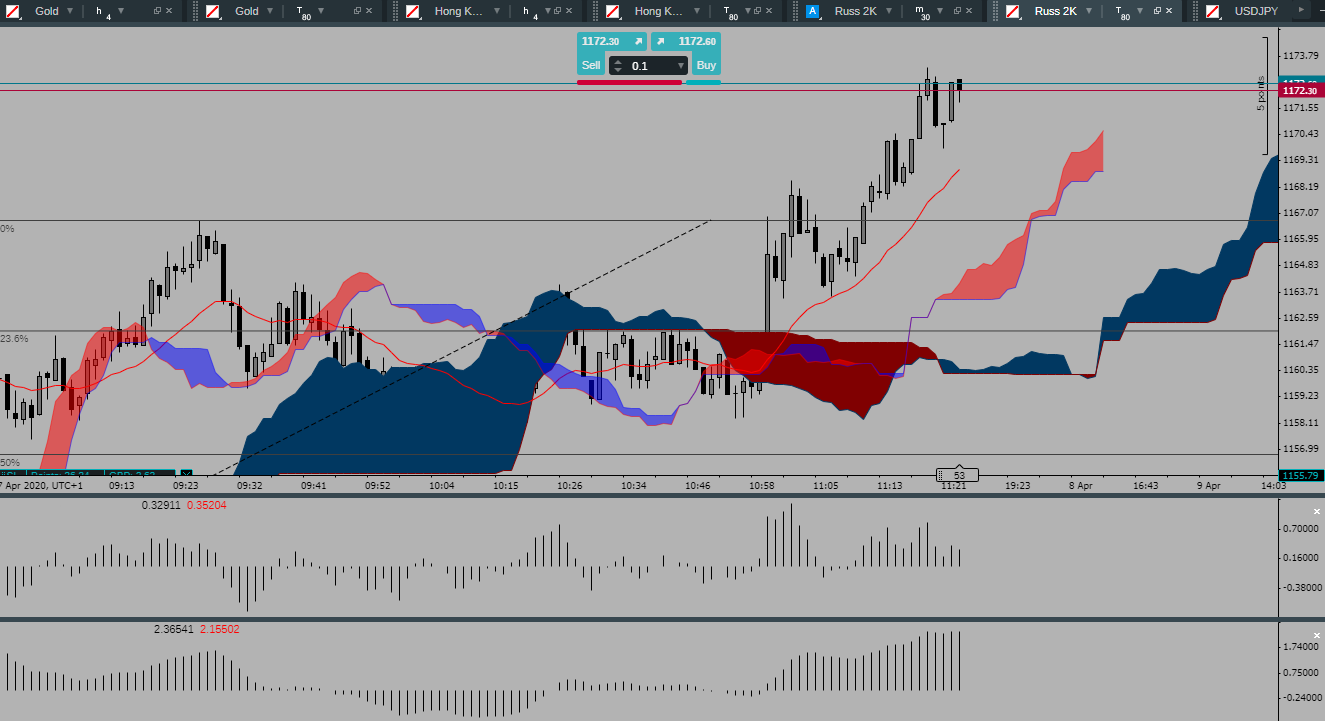
Task: Click the 1.74000 indicator scale label
Action: [x=1301, y=647]
